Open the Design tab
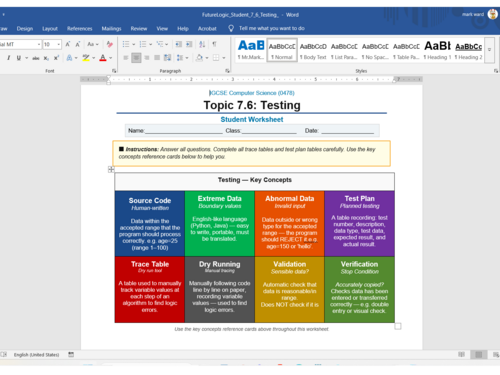500x375 pixels. click(25, 29)
